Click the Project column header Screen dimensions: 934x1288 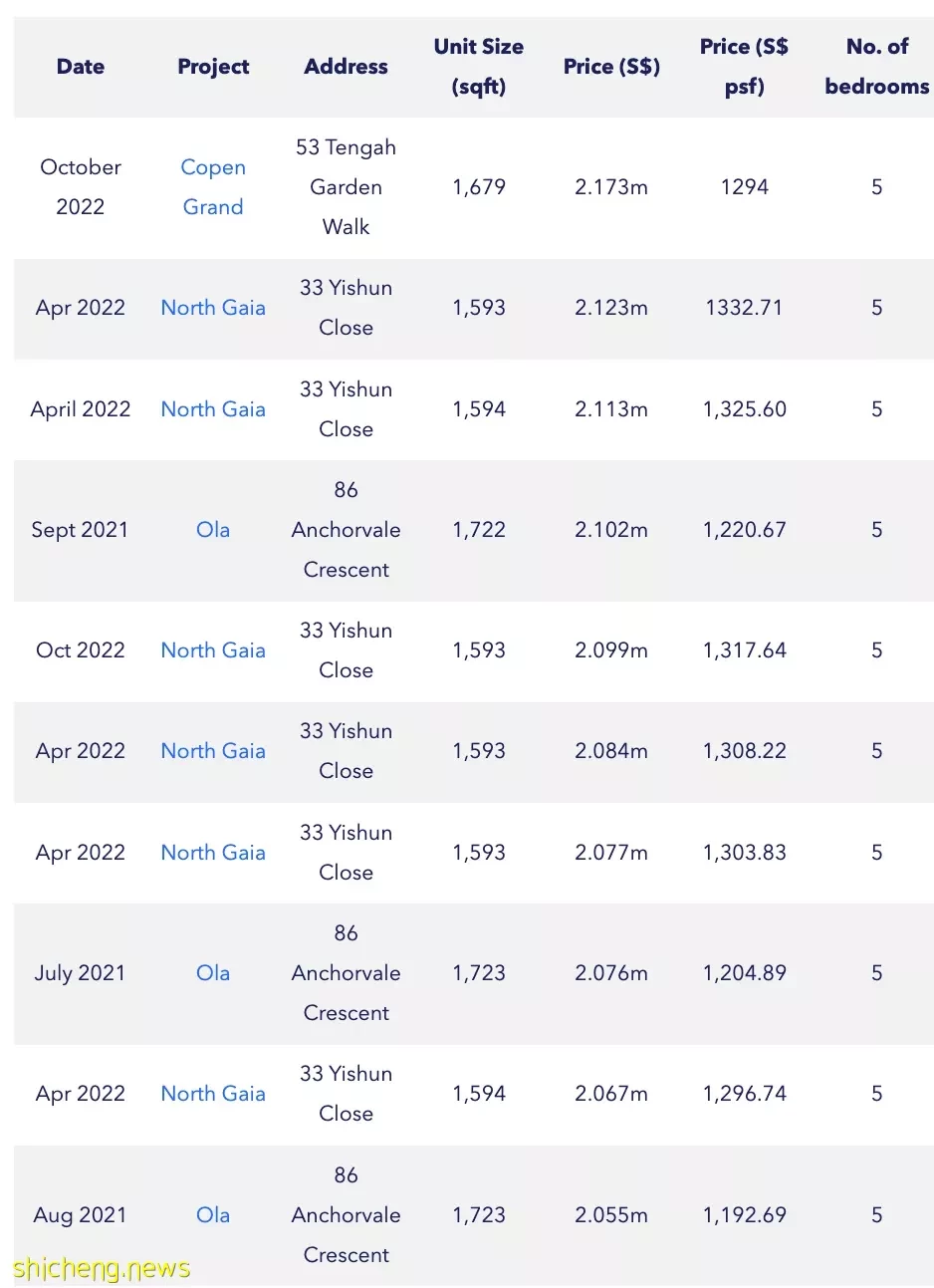coord(213,67)
